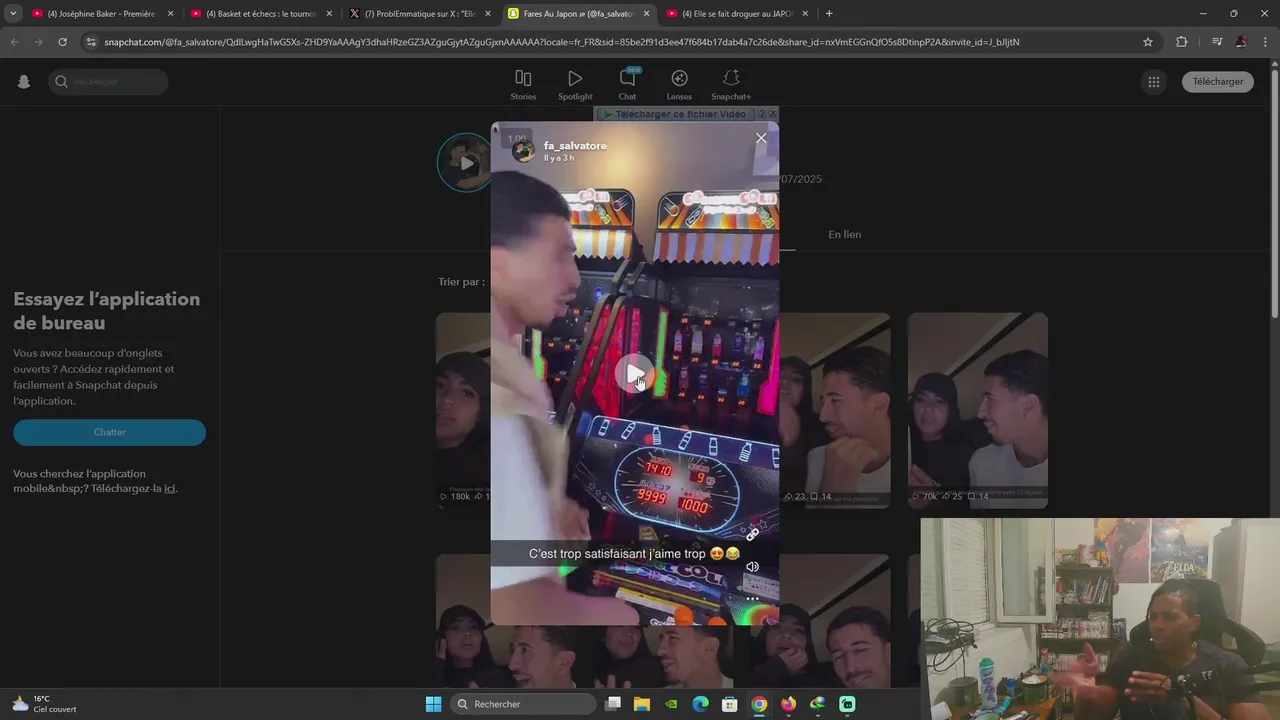Click 'Télécharger ce fichier Vidéo' bar
The width and height of the screenshot is (1280, 720).
pos(675,114)
